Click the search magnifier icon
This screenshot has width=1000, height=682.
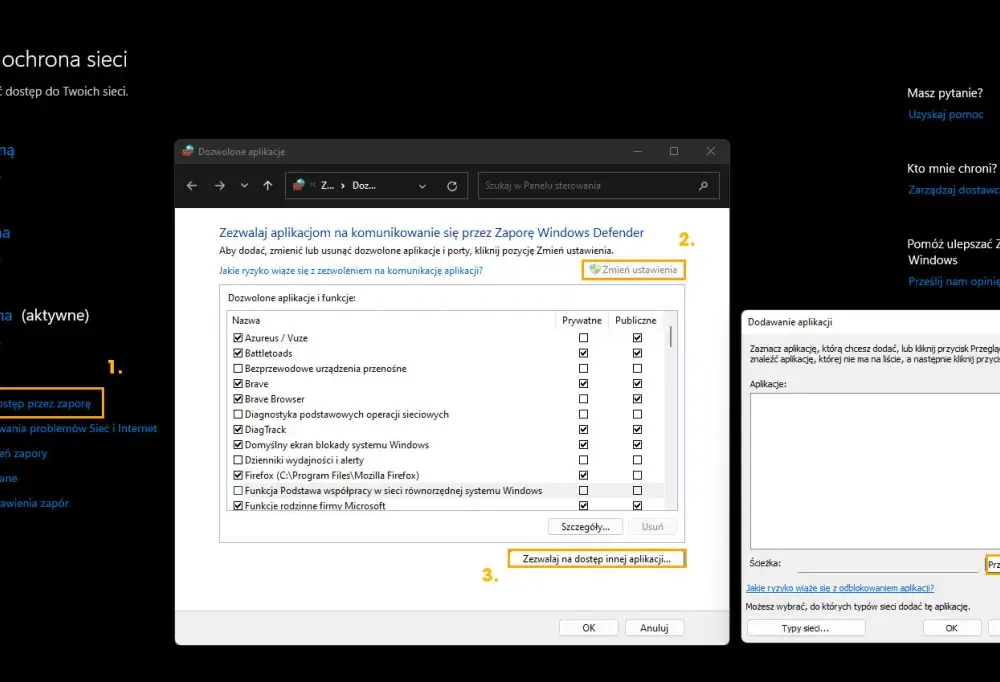703,186
